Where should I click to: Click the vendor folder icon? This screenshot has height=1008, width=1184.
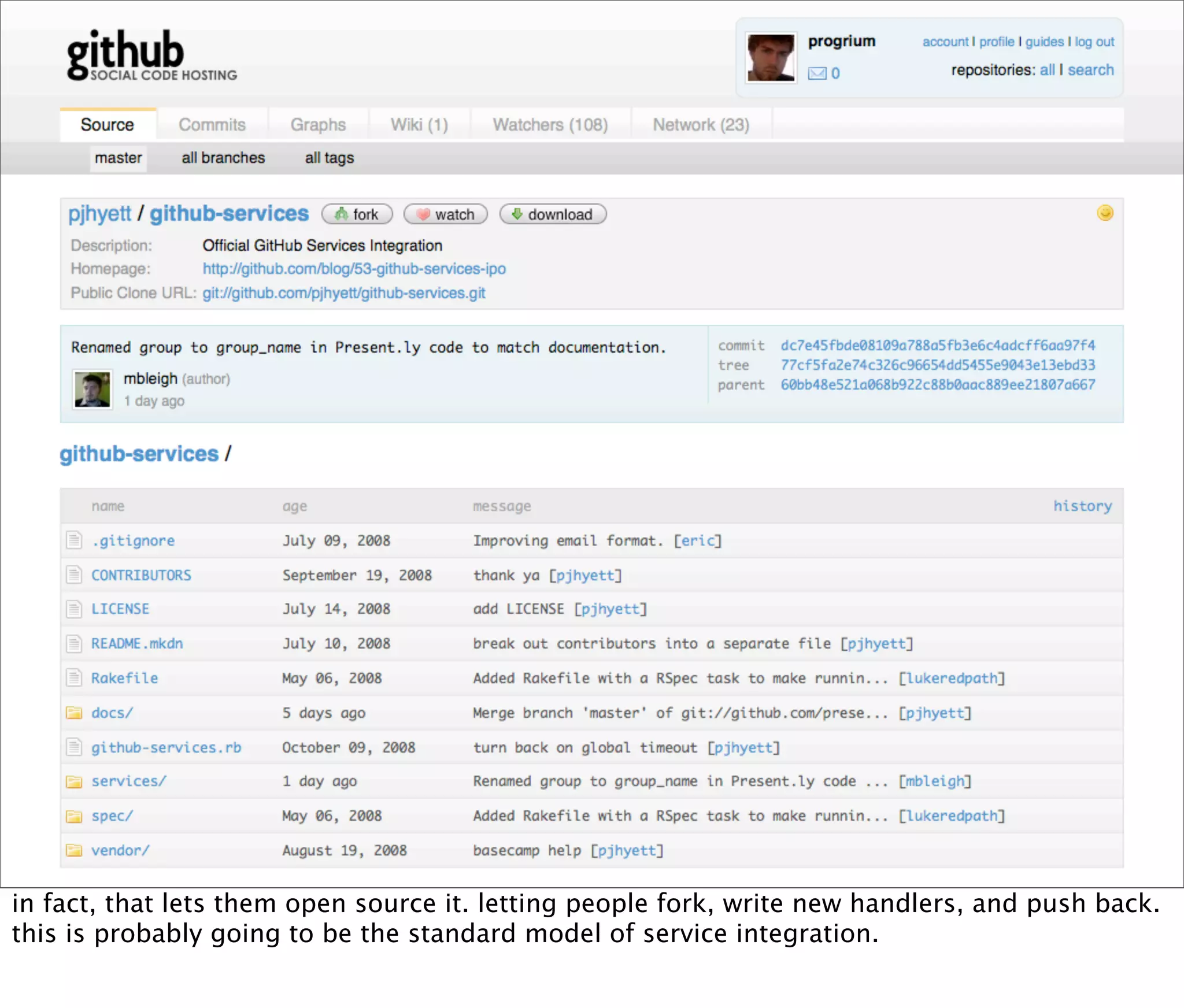(74, 850)
